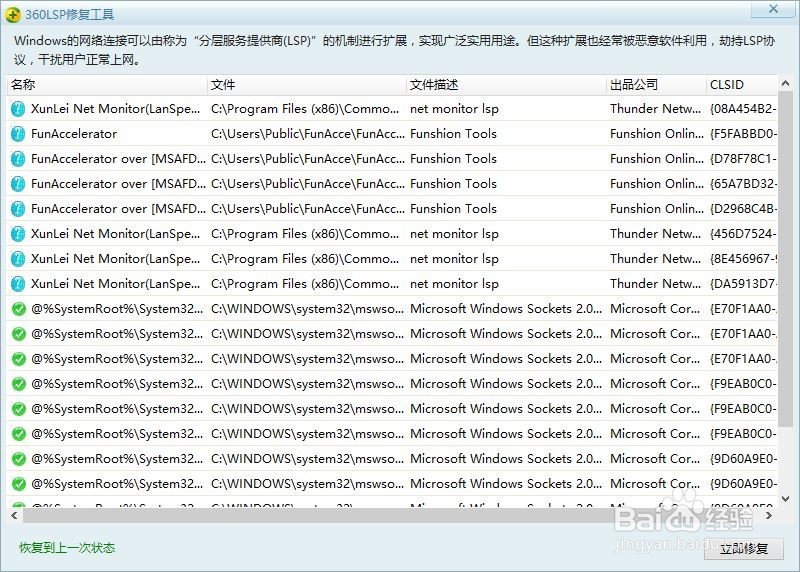The width and height of the screenshot is (800, 572).
Task: Select the CLSID cell {D78F78C1-
Action: pyautogui.click(x=743, y=159)
